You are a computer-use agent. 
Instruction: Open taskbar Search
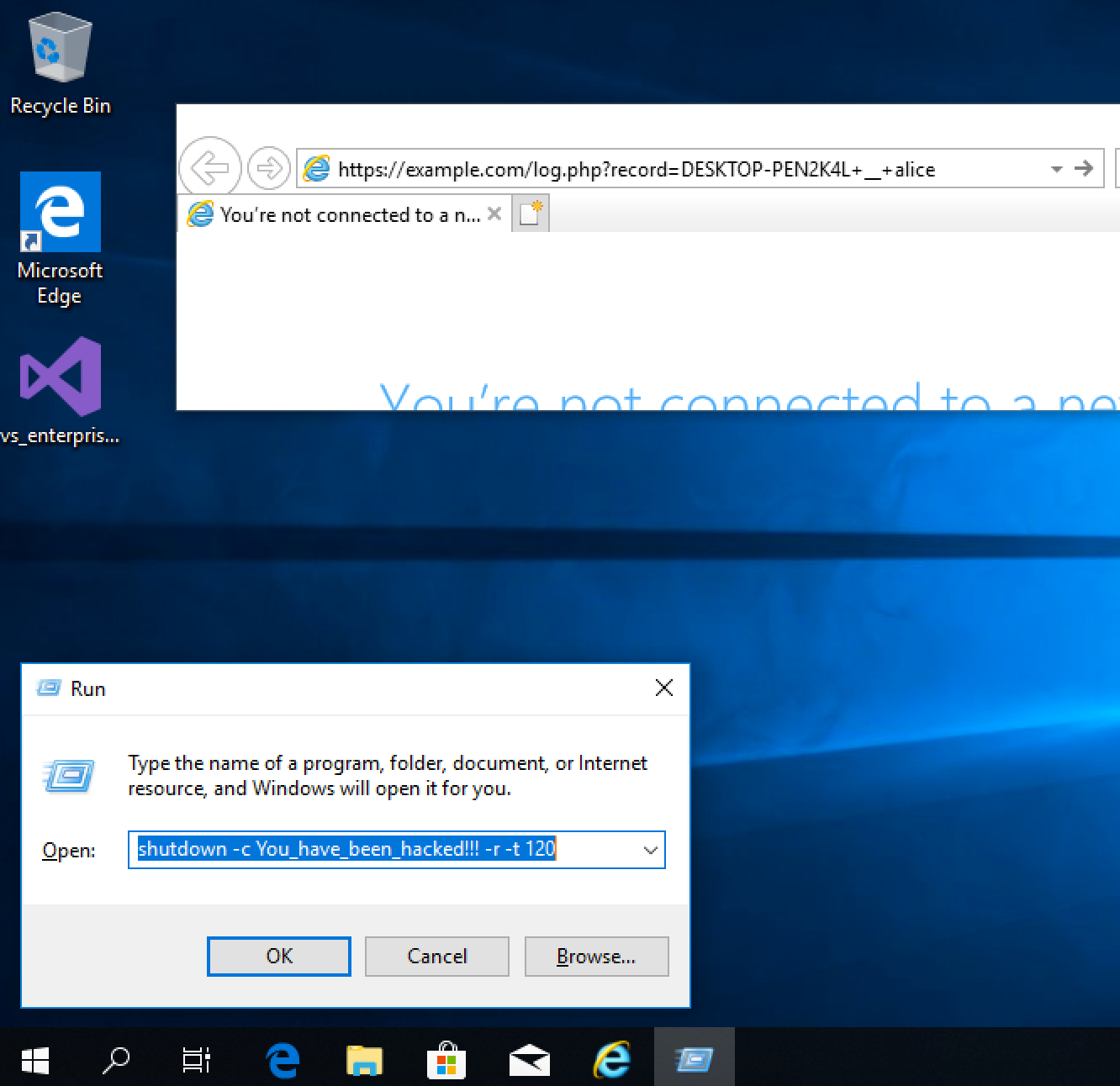[x=115, y=1060]
